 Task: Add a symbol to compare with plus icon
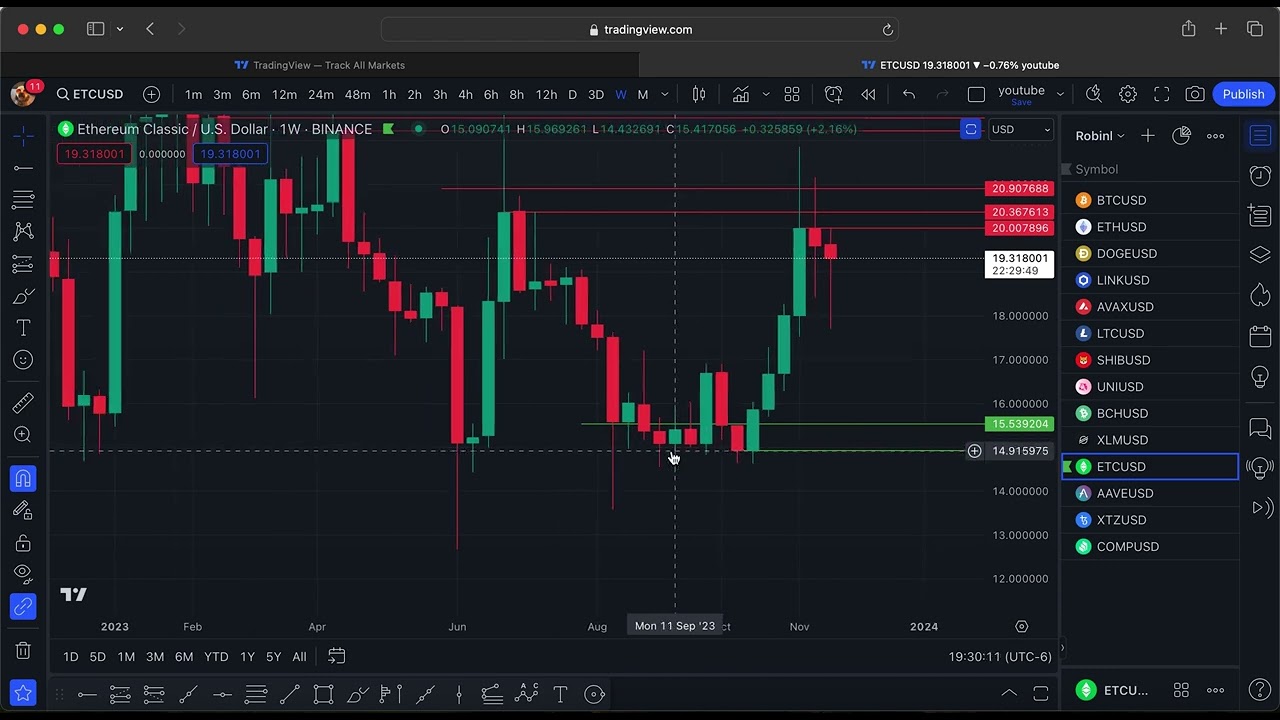coord(151,94)
